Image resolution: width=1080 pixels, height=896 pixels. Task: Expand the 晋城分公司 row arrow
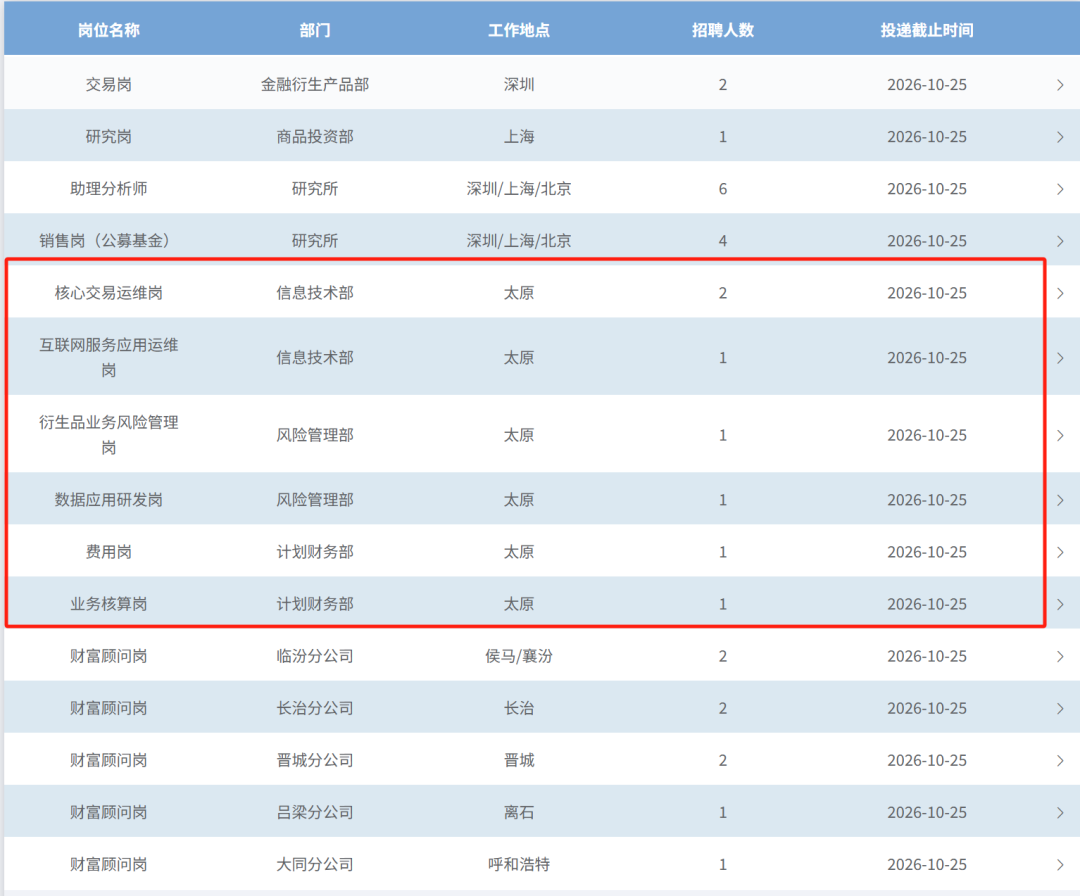point(1060,760)
